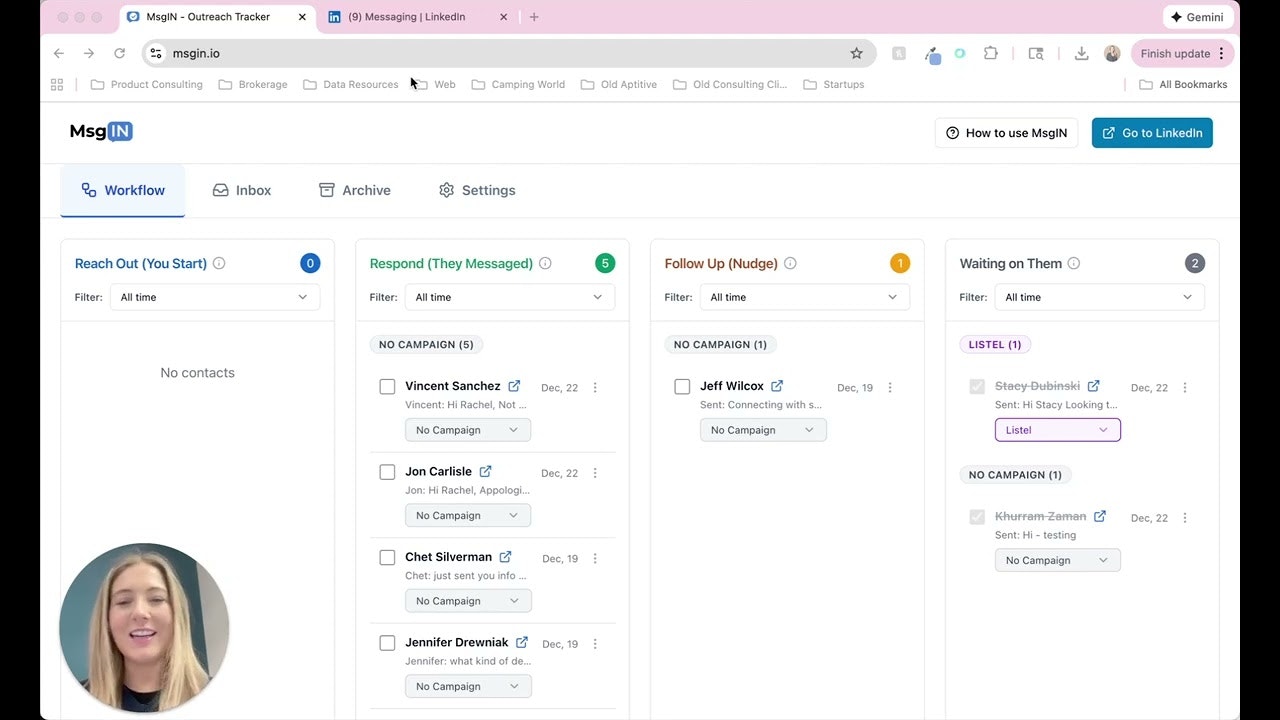This screenshot has height=720, width=1280.
Task: Open a new browser tab
Action: (534, 17)
